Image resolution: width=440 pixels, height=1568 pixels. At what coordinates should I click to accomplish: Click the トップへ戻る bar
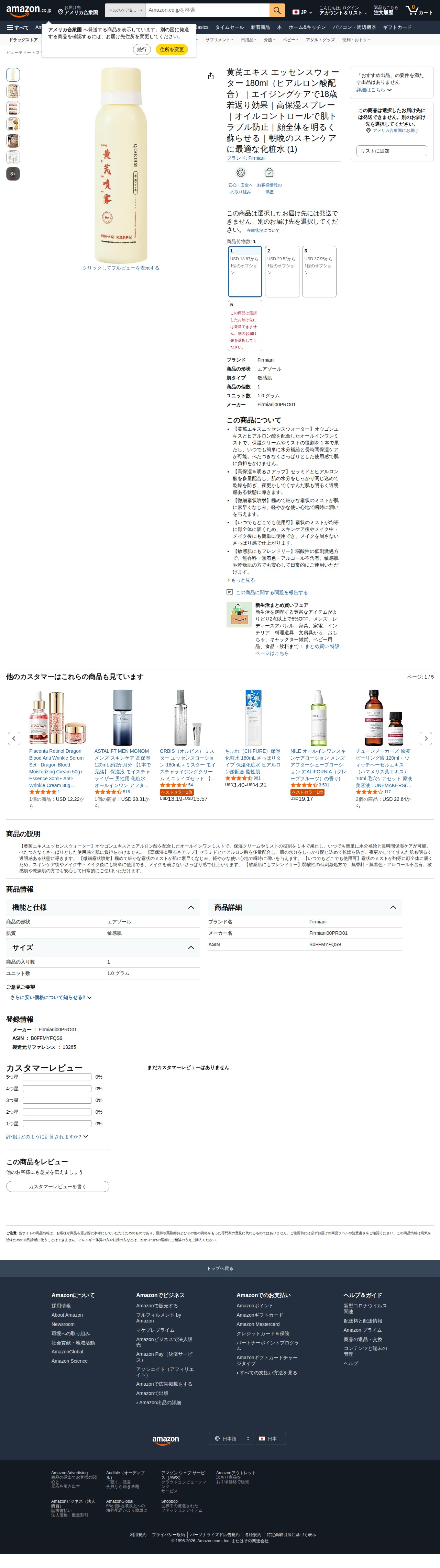point(220,1269)
